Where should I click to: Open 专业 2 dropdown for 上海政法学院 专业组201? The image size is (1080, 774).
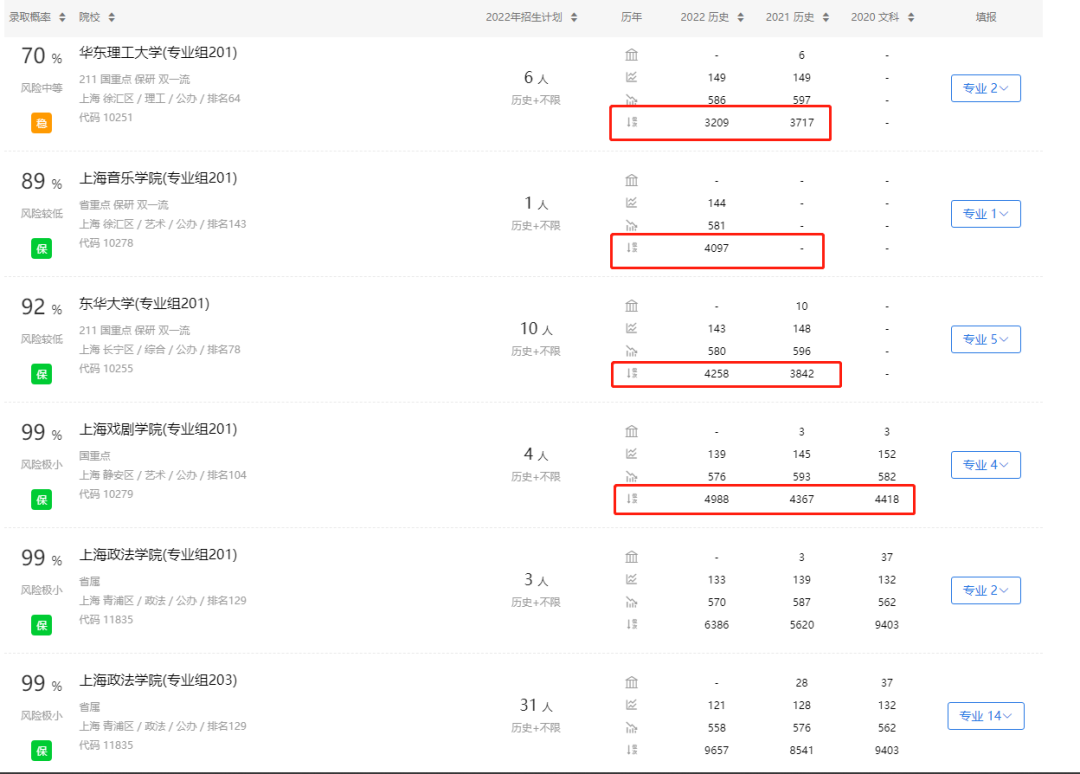(x=986, y=590)
